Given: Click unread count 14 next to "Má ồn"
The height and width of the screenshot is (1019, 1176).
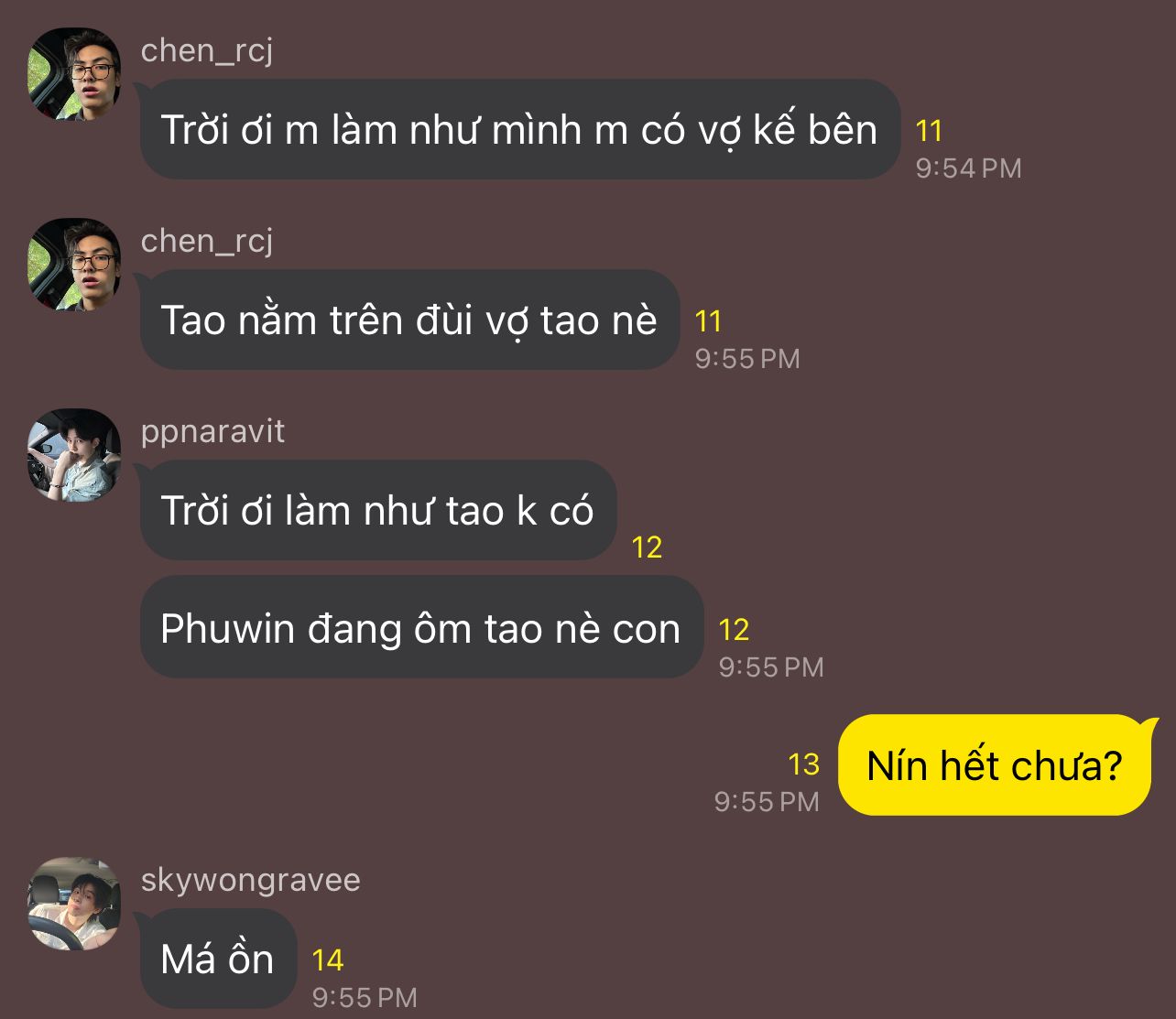Looking at the screenshot, I should [x=327, y=959].
